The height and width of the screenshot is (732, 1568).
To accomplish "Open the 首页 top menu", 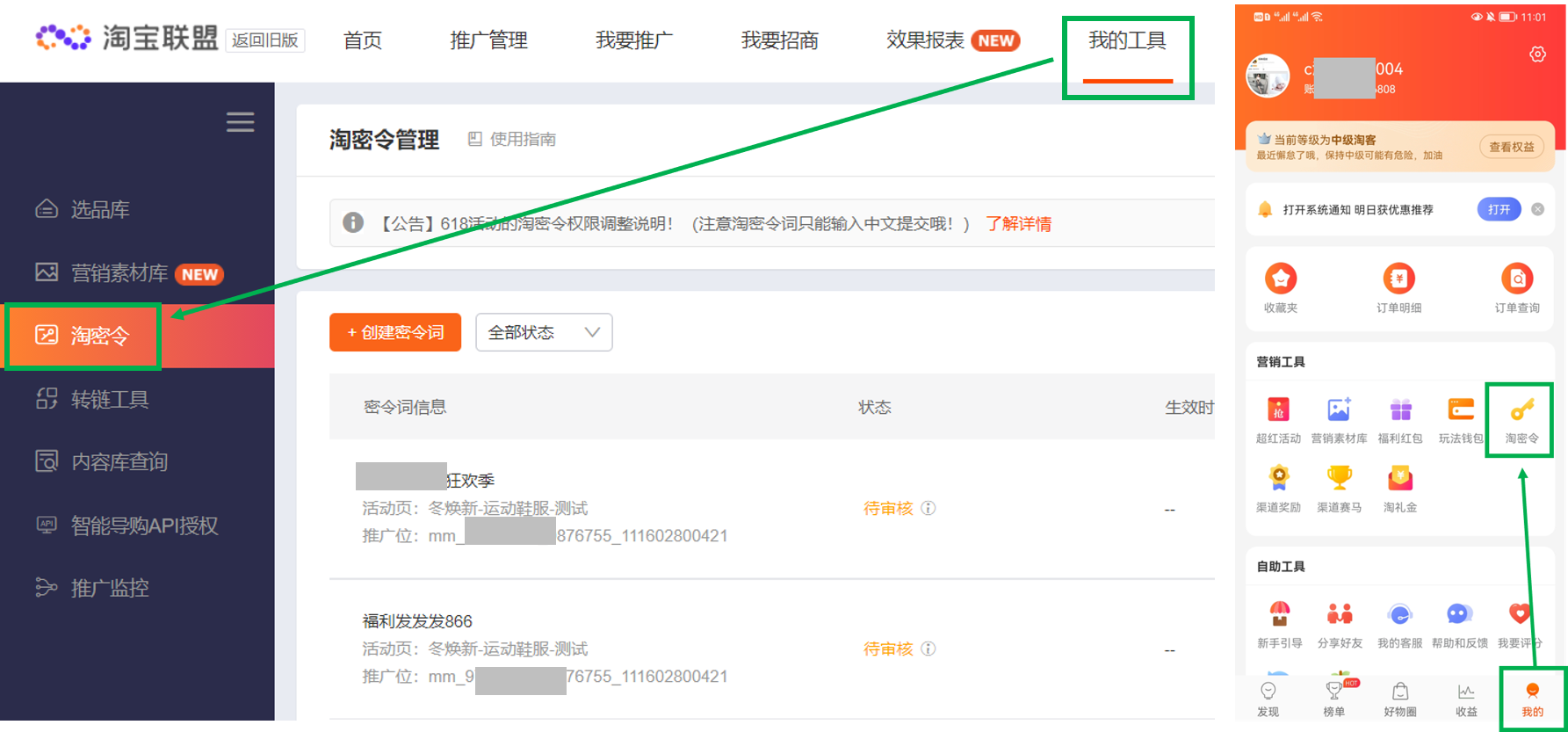I will click(362, 40).
